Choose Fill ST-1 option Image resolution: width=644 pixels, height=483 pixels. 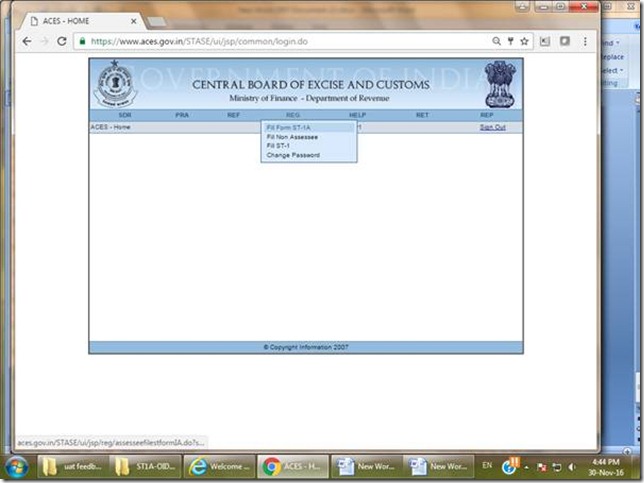[308, 146]
